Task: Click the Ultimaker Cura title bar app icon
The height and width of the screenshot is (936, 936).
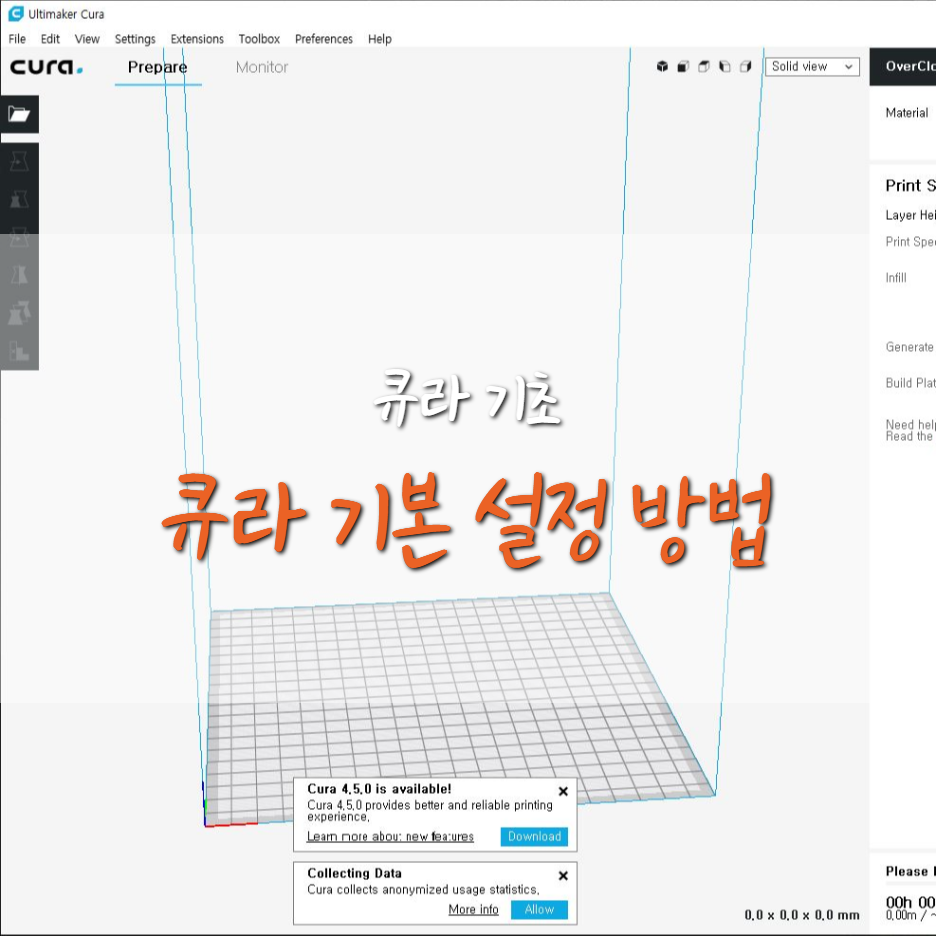Action: click(x=16, y=13)
